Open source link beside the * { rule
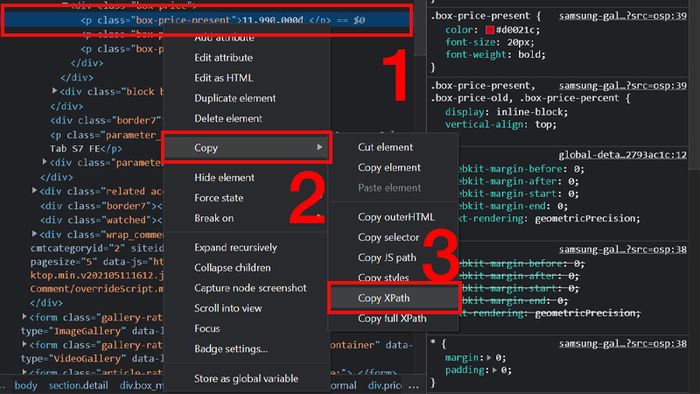Image resolution: width=700 pixels, height=394 pixels. click(x=623, y=343)
